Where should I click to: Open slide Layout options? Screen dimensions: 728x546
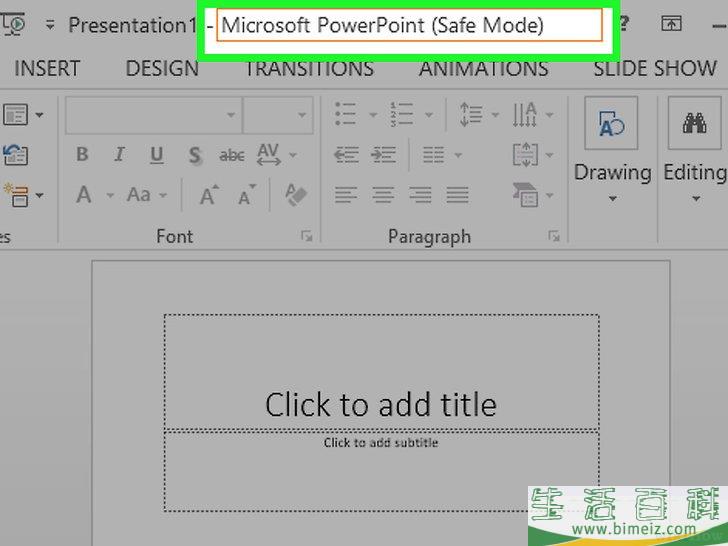[x=15, y=114]
